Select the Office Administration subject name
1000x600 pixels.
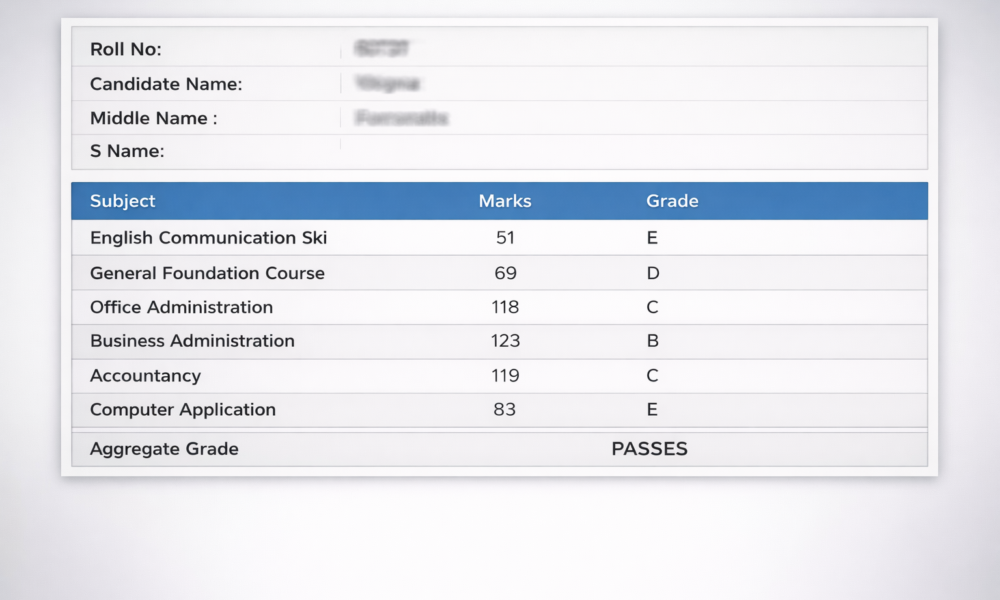pos(181,307)
